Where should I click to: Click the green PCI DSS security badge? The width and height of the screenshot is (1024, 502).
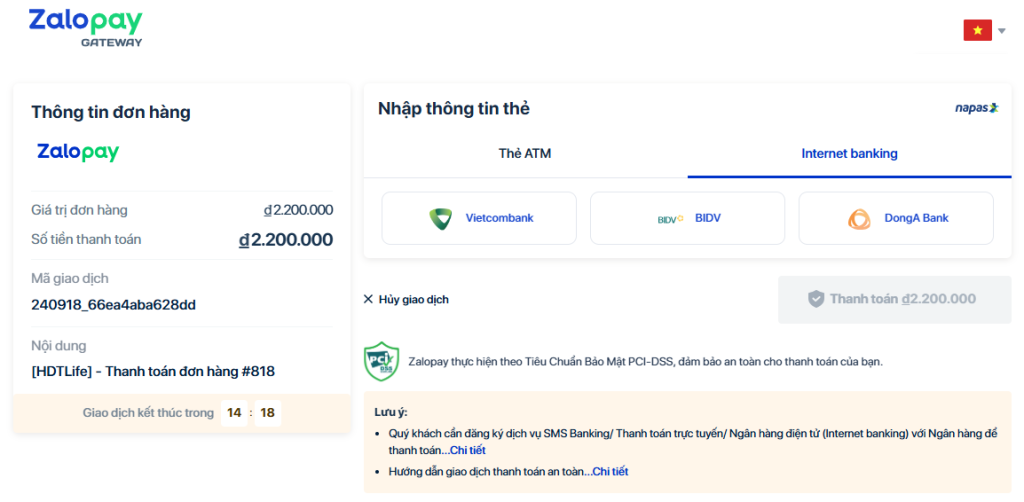(x=381, y=361)
